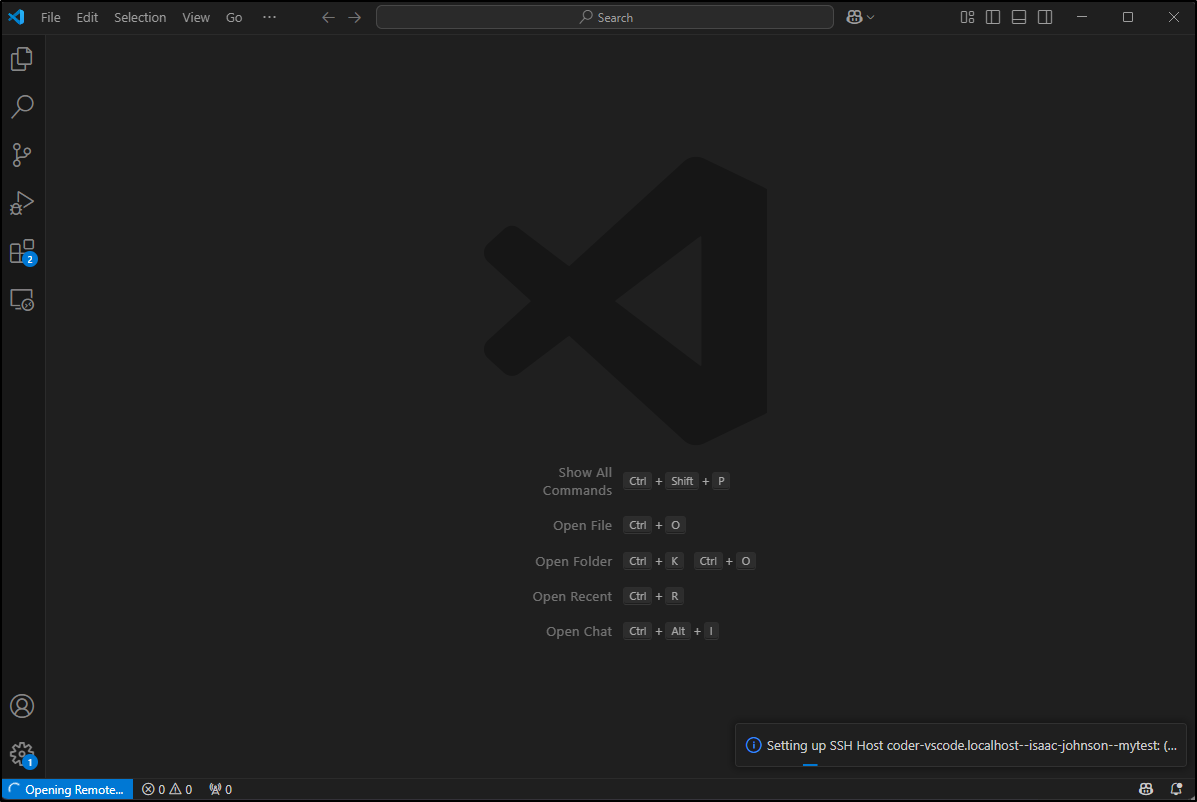
Task: Click the Alt key hint for Open Chat
Action: [678, 631]
